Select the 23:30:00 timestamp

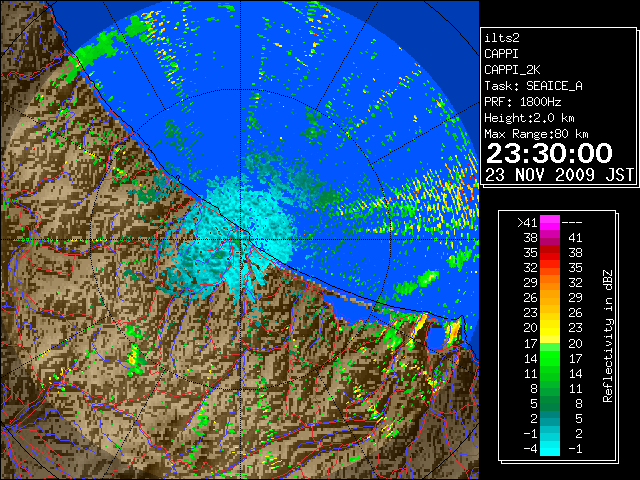pos(549,153)
